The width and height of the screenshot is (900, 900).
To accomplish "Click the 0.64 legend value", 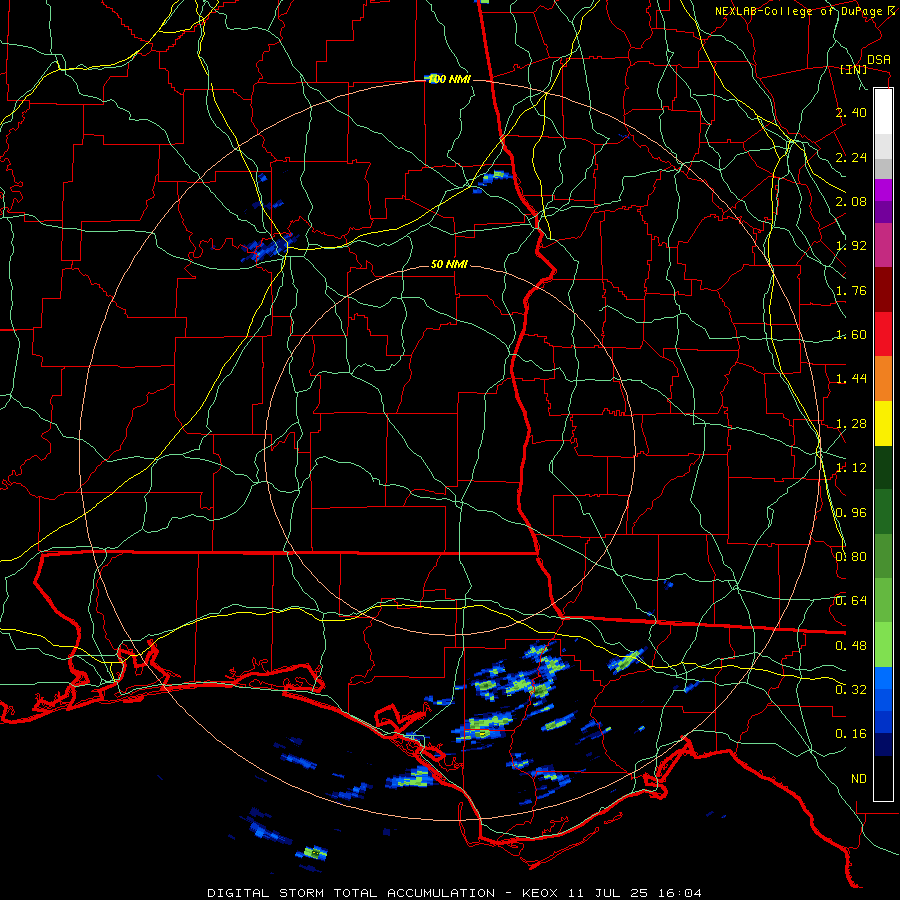I will 851,600.
